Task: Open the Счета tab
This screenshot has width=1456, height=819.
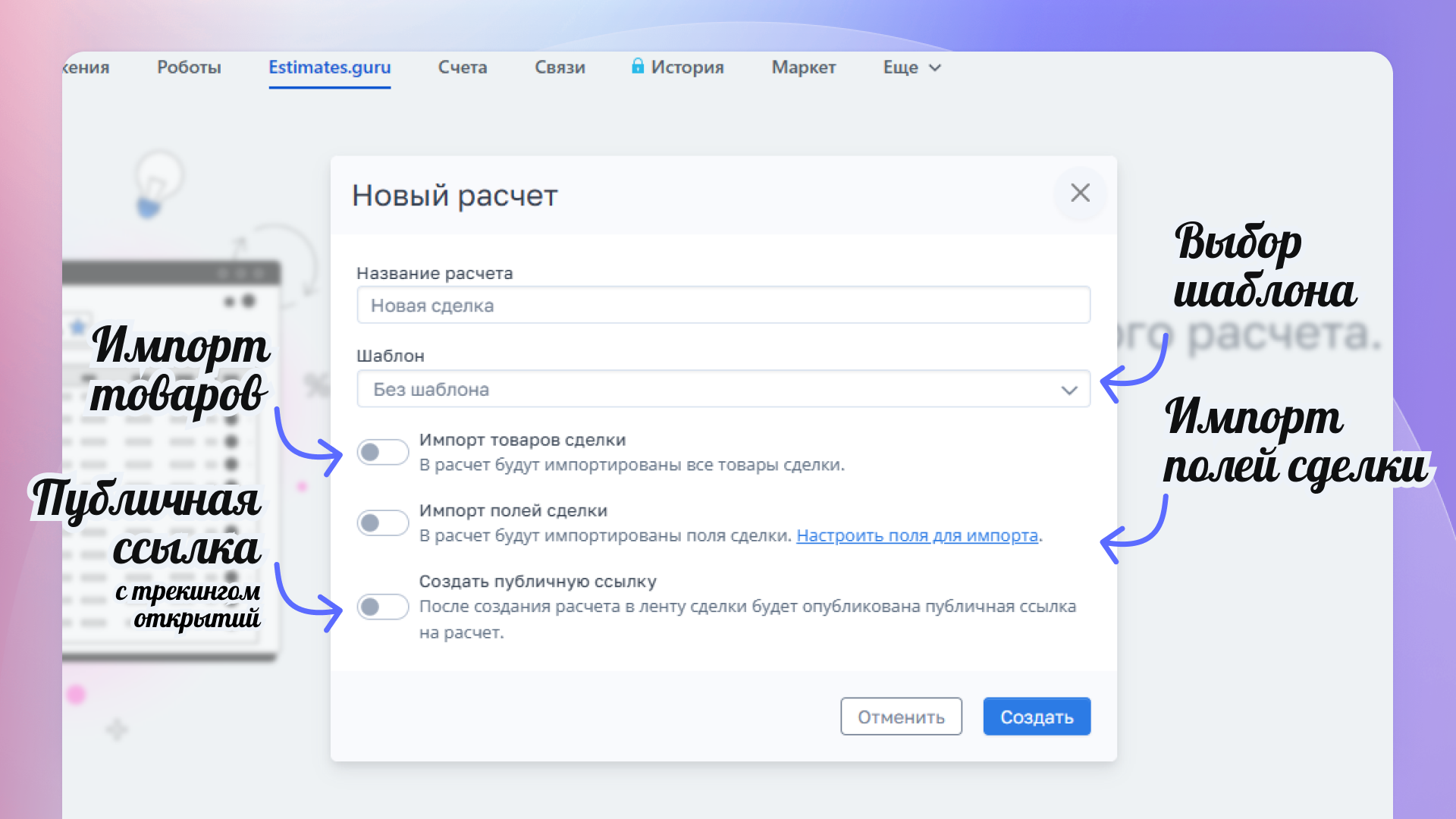Action: point(462,67)
